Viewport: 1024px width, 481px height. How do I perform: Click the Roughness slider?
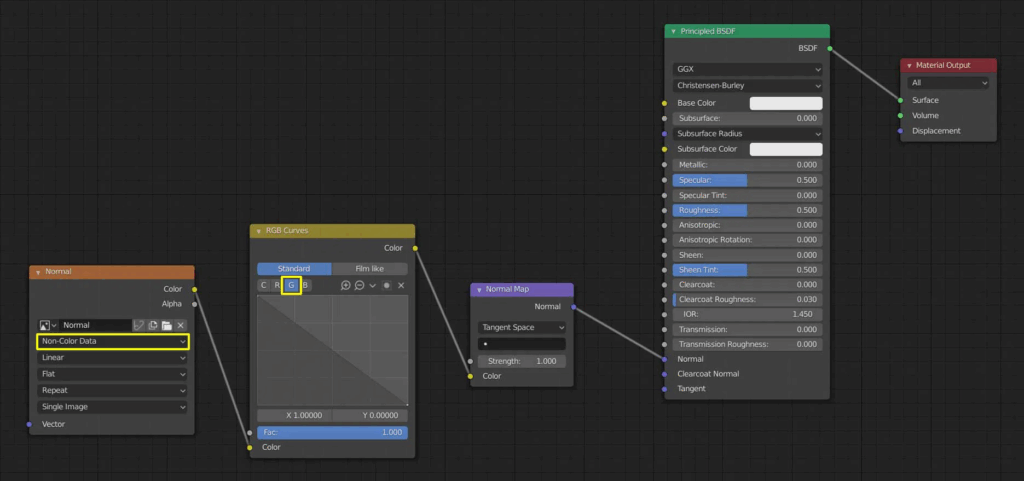coord(747,210)
